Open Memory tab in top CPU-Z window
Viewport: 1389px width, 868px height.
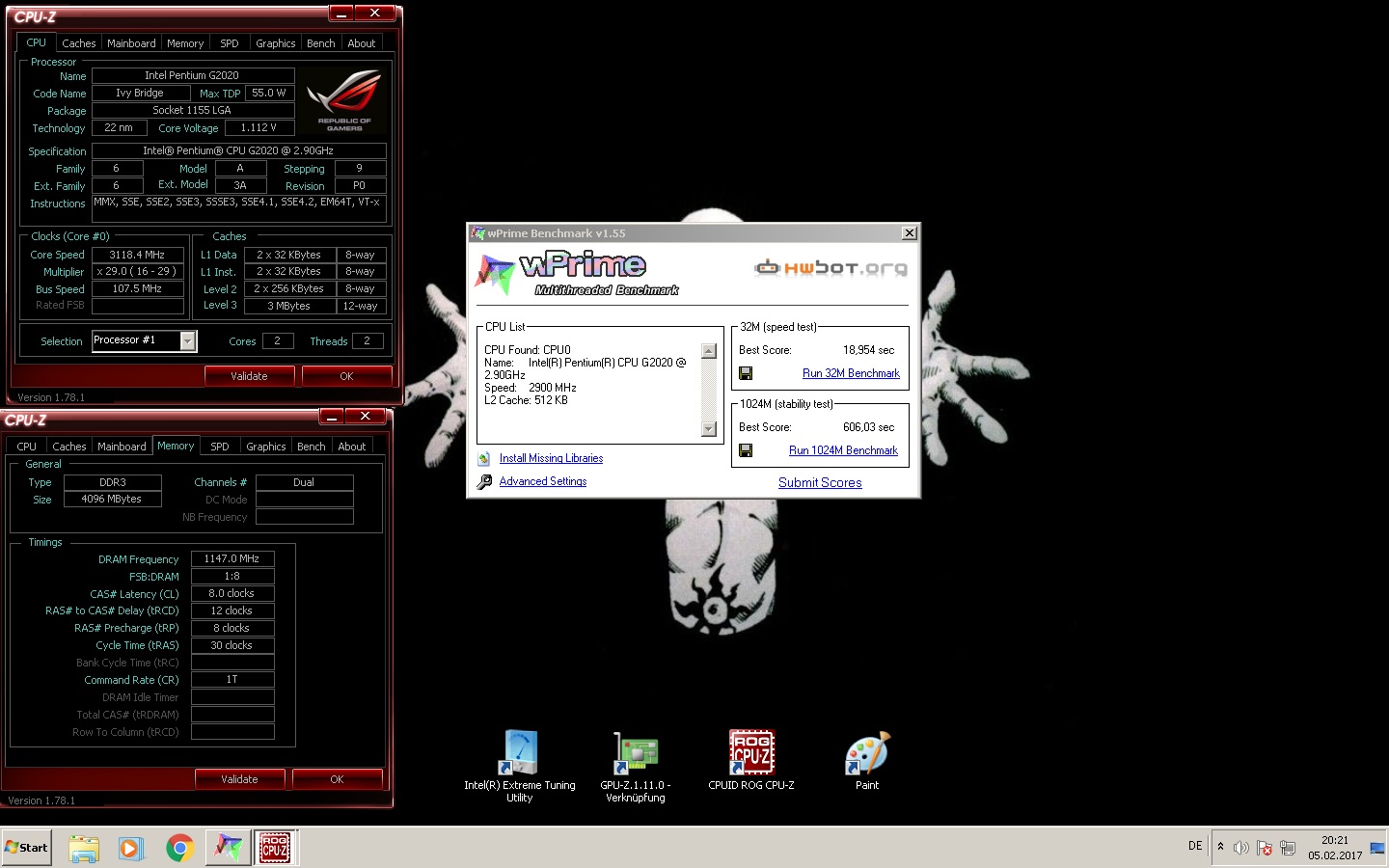click(x=185, y=43)
